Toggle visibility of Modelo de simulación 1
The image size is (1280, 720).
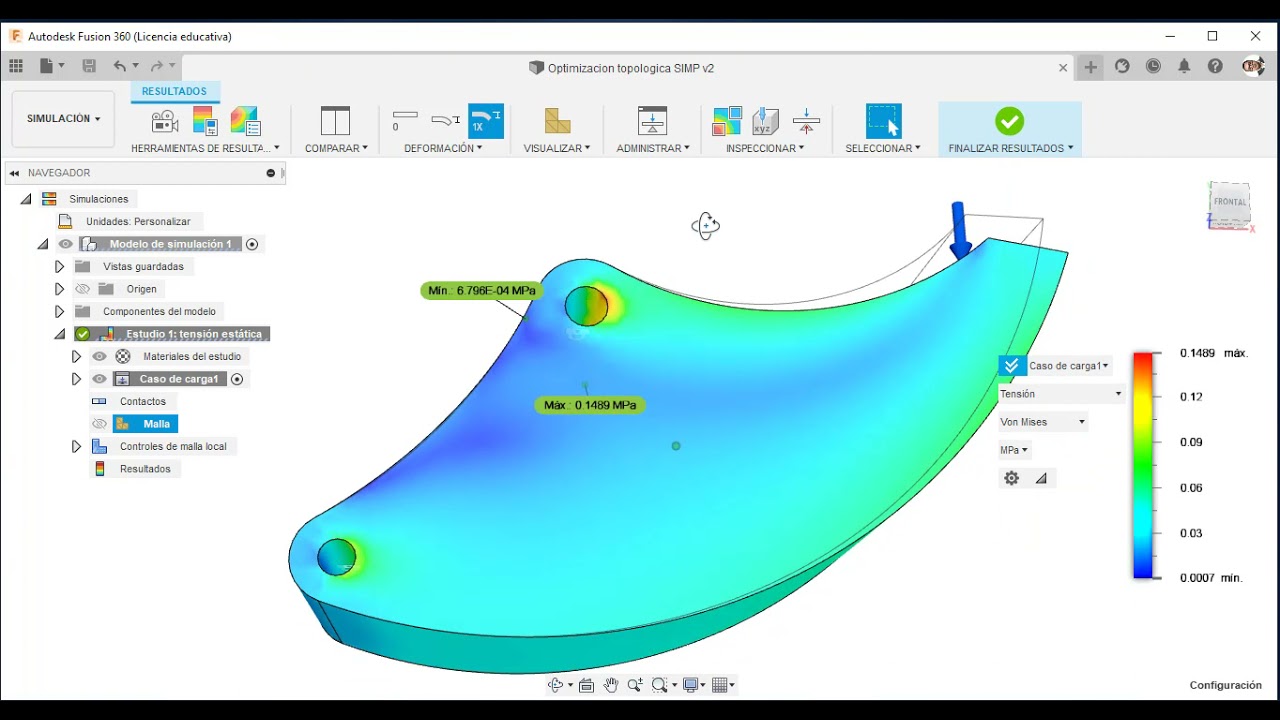pos(66,244)
